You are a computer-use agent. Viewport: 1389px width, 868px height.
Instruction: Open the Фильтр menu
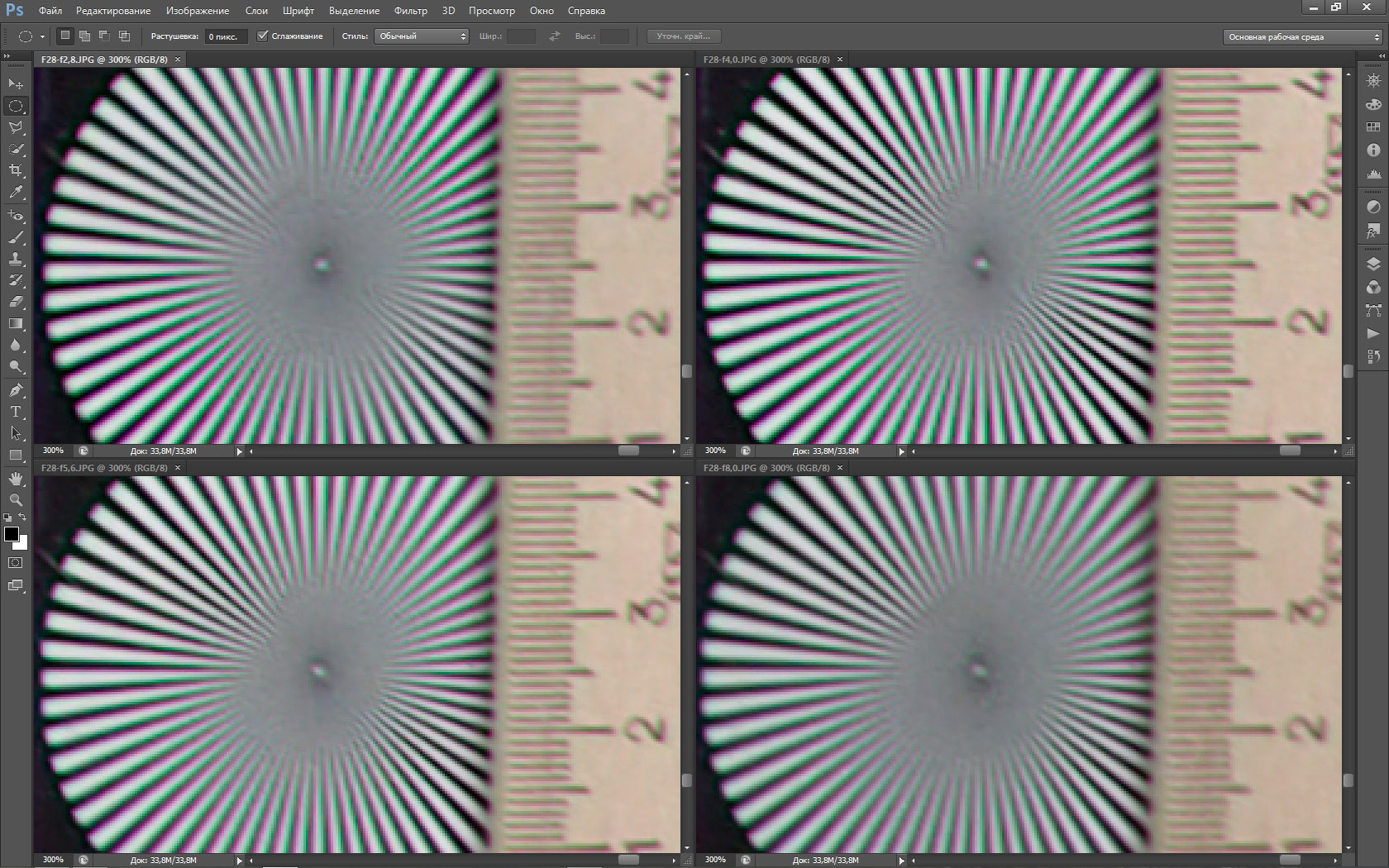click(411, 11)
